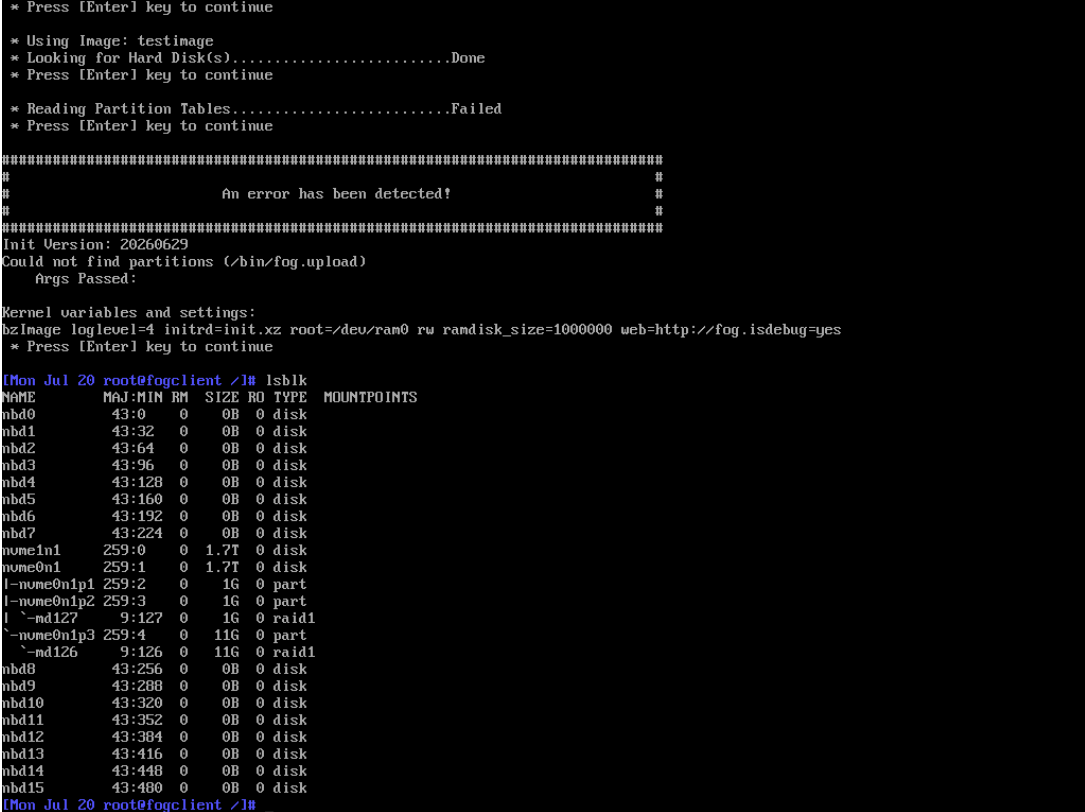
Task: Click the 'Kernel variables and settings:' heading
Action: pos(129,313)
